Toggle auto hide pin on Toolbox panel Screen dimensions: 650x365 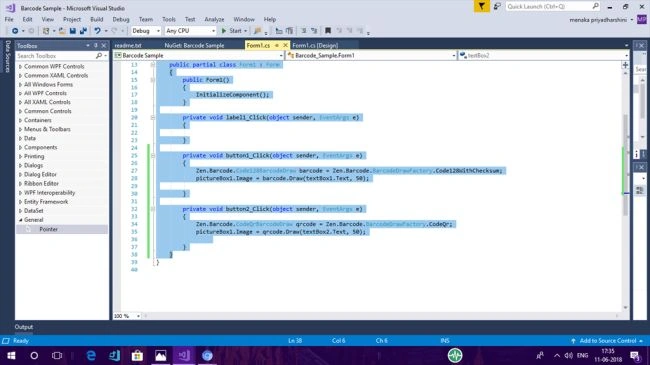96,46
